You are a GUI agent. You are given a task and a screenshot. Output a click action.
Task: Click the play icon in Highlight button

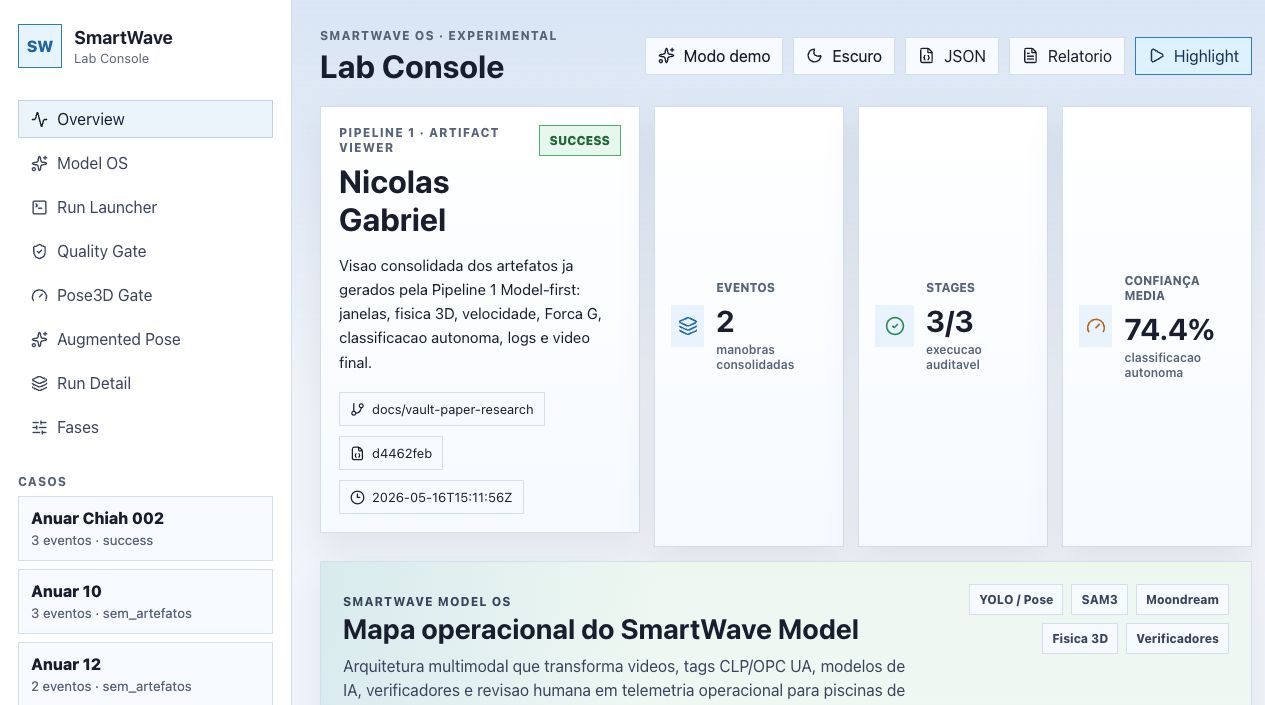pos(1157,56)
